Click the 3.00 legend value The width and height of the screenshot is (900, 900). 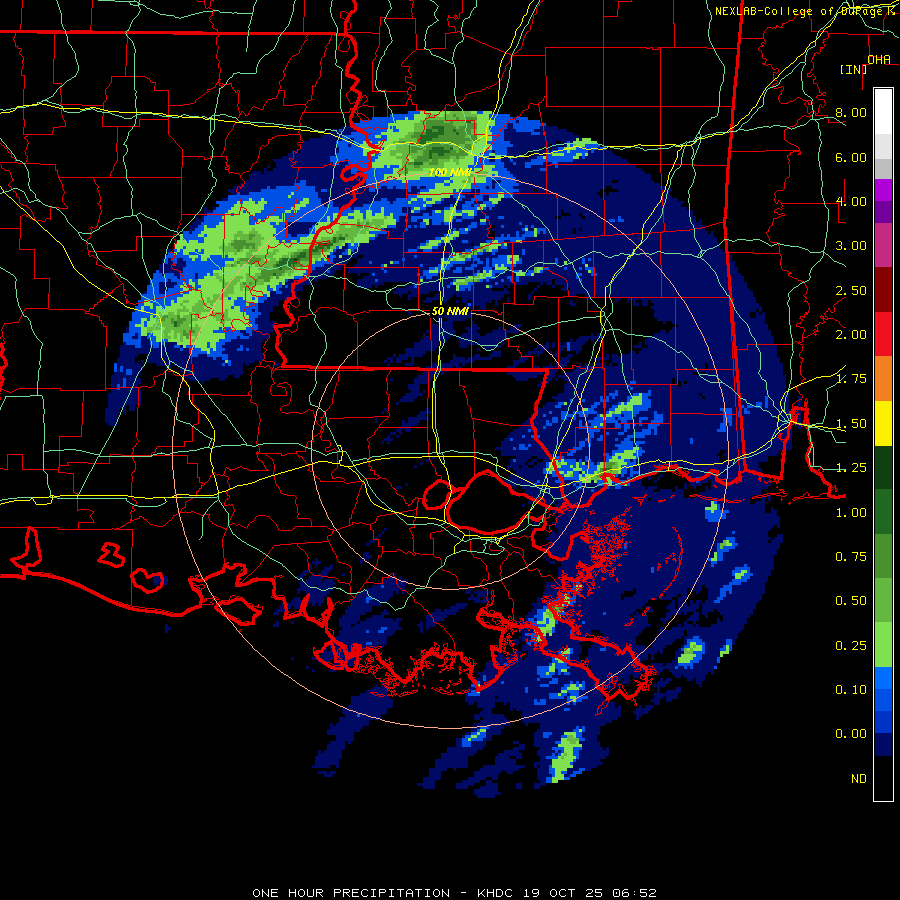pyautogui.click(x=851, y=246)
